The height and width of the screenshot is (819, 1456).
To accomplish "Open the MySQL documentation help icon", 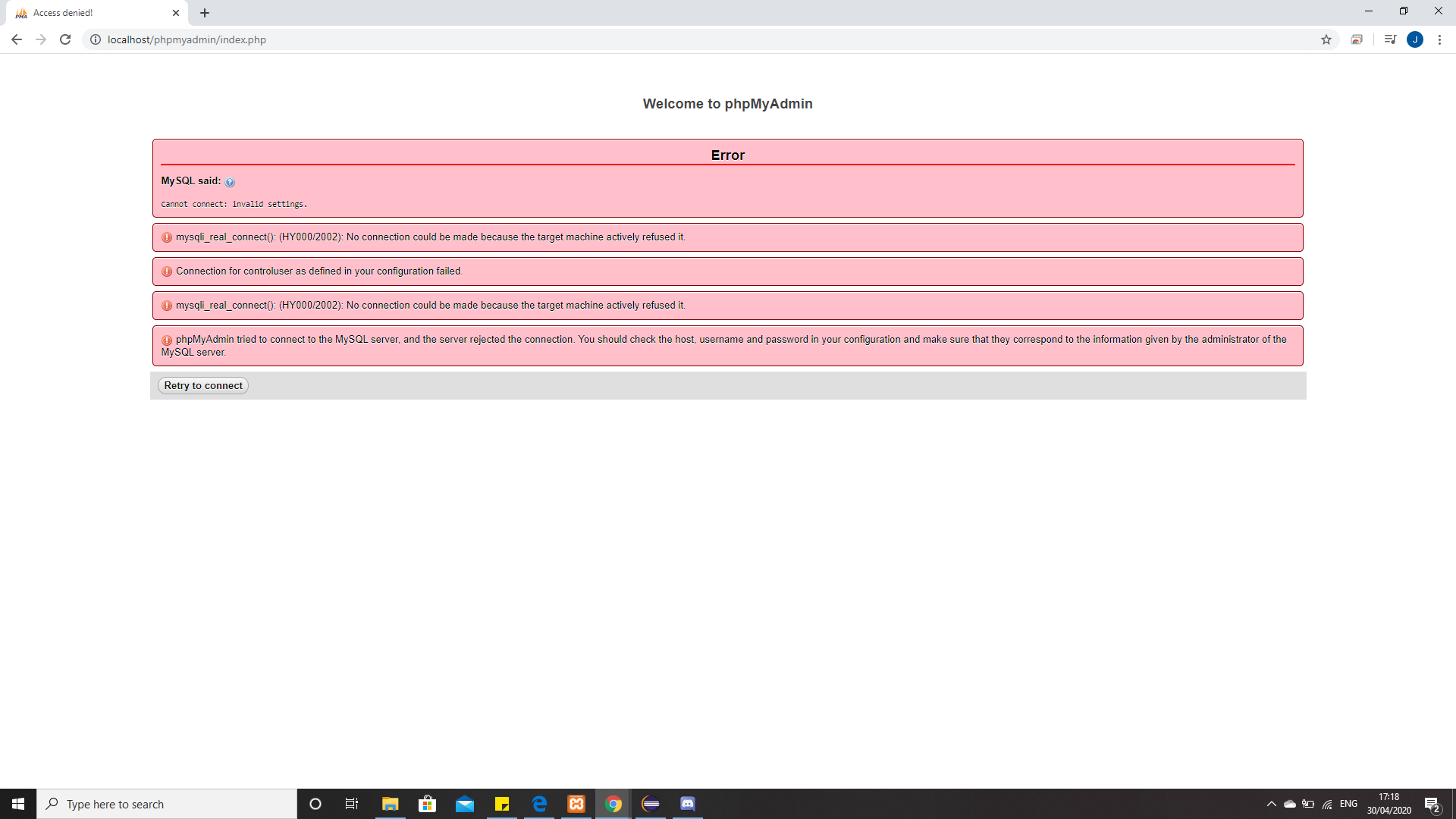I will (230, 182).
